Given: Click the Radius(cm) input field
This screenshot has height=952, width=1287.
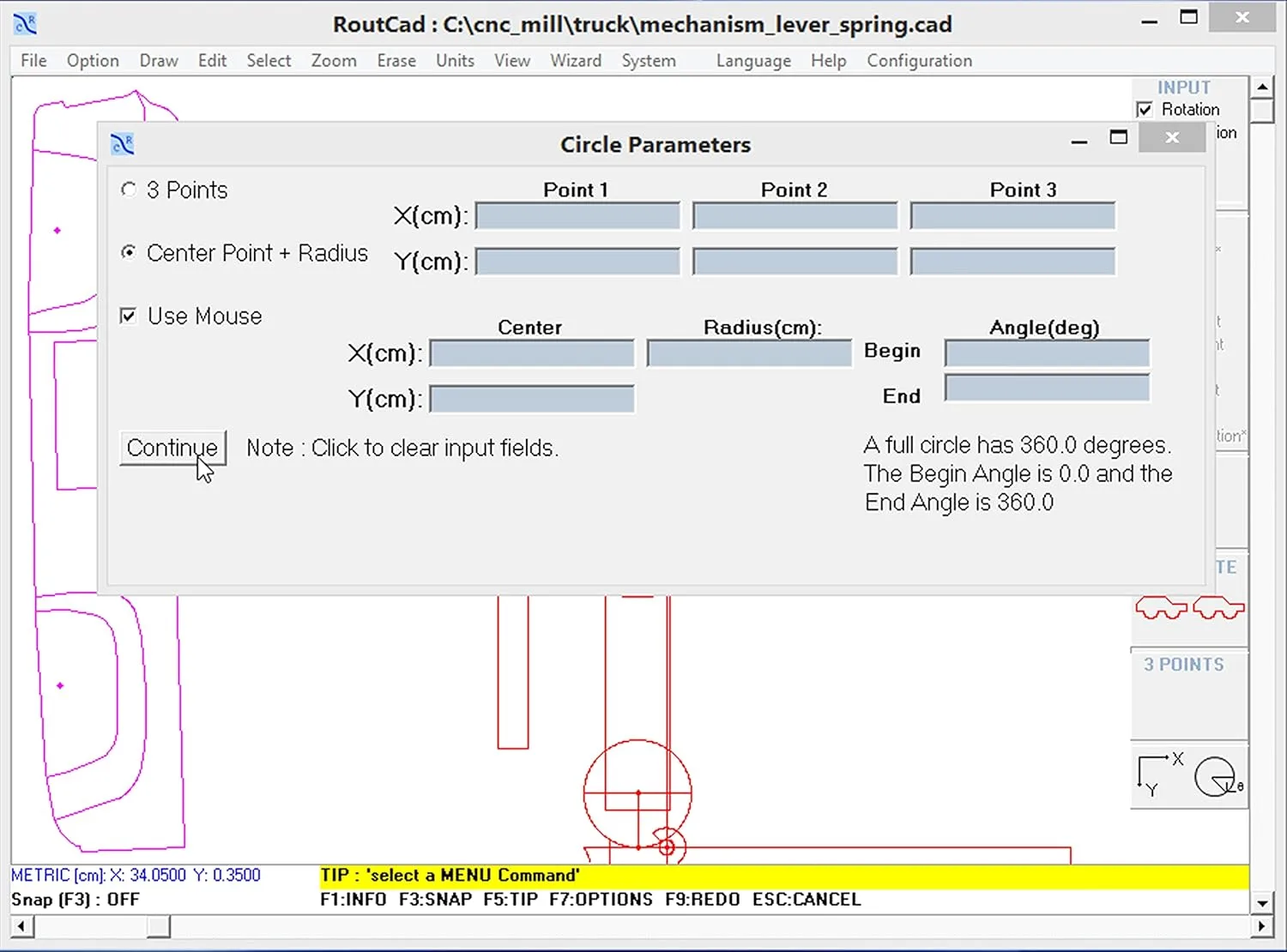Looking at the screenshot, I should click(x=748, y=352).
